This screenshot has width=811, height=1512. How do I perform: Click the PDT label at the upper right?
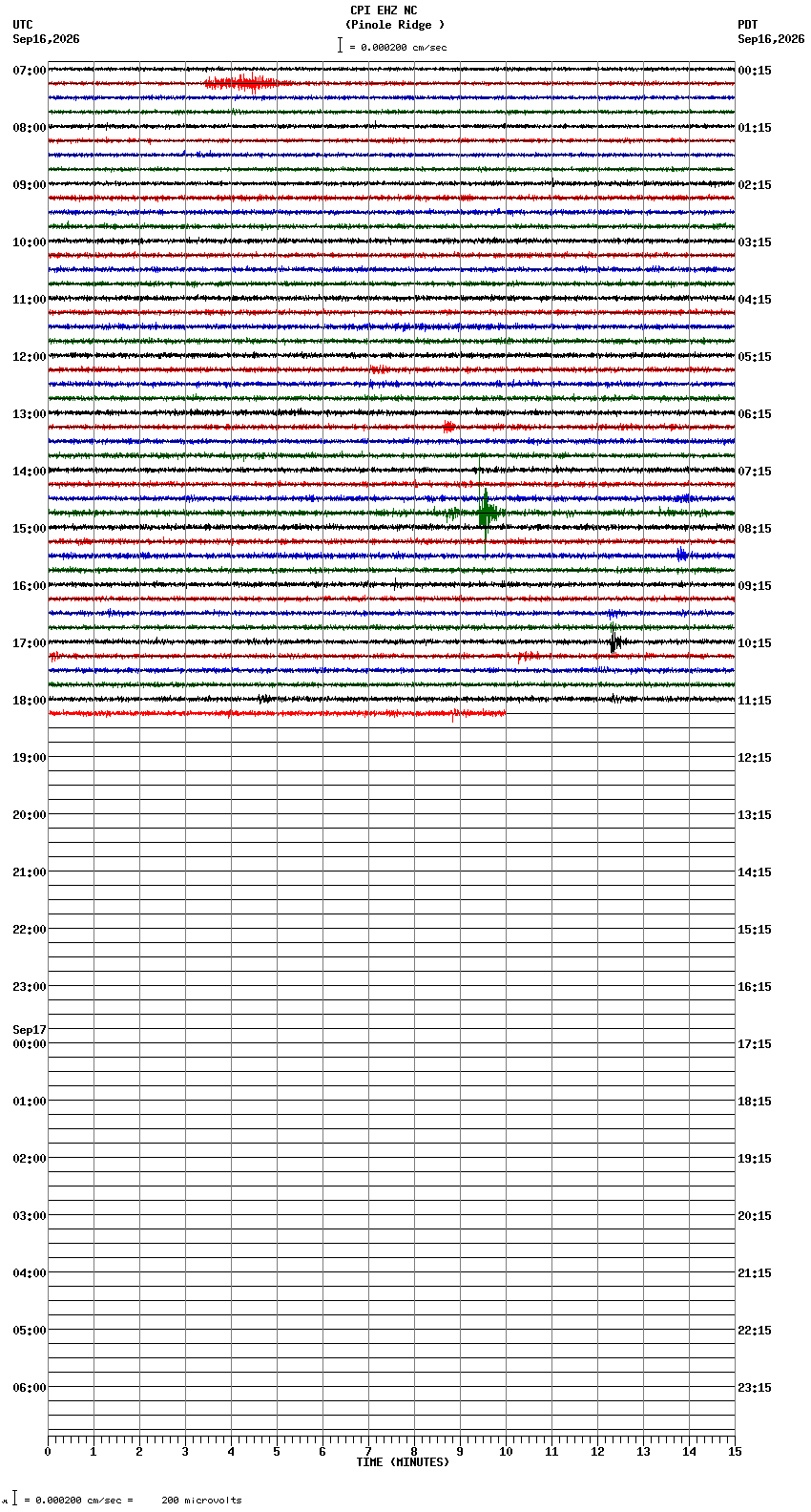[747, 25]
